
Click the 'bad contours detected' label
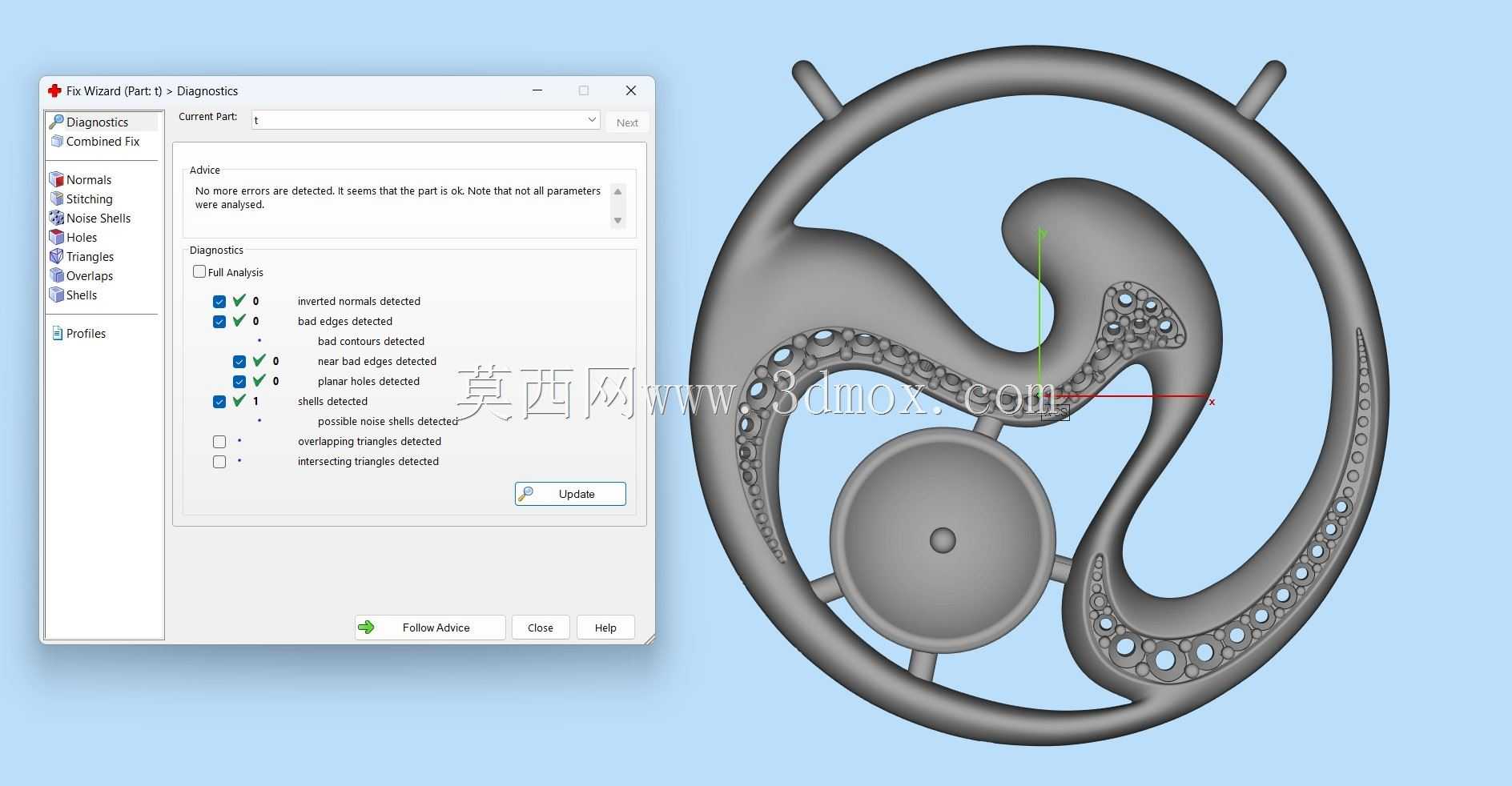pyautogui.click(x=371, y=341)
